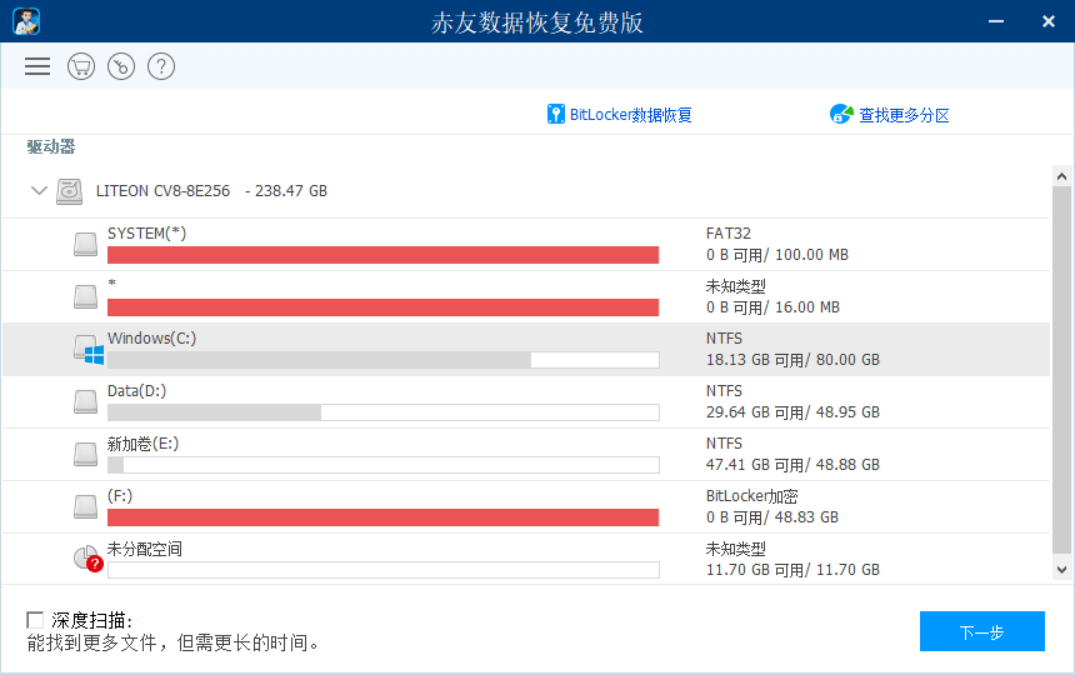Viewport: 1075px width, 675px height.
Task: Click '0 B 可用/ 100.00 MB' text
Action: (x=777, y=255)
